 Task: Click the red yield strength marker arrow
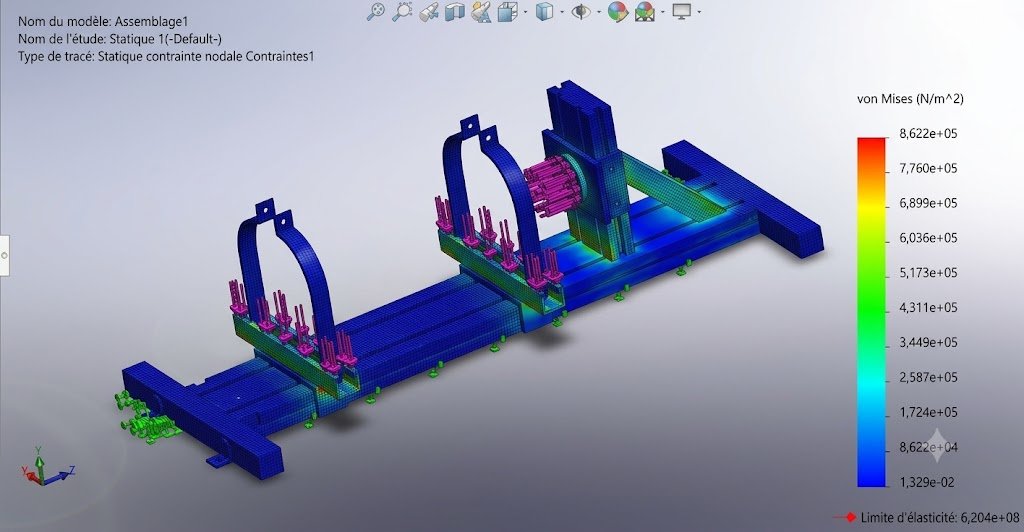point(844,518)
